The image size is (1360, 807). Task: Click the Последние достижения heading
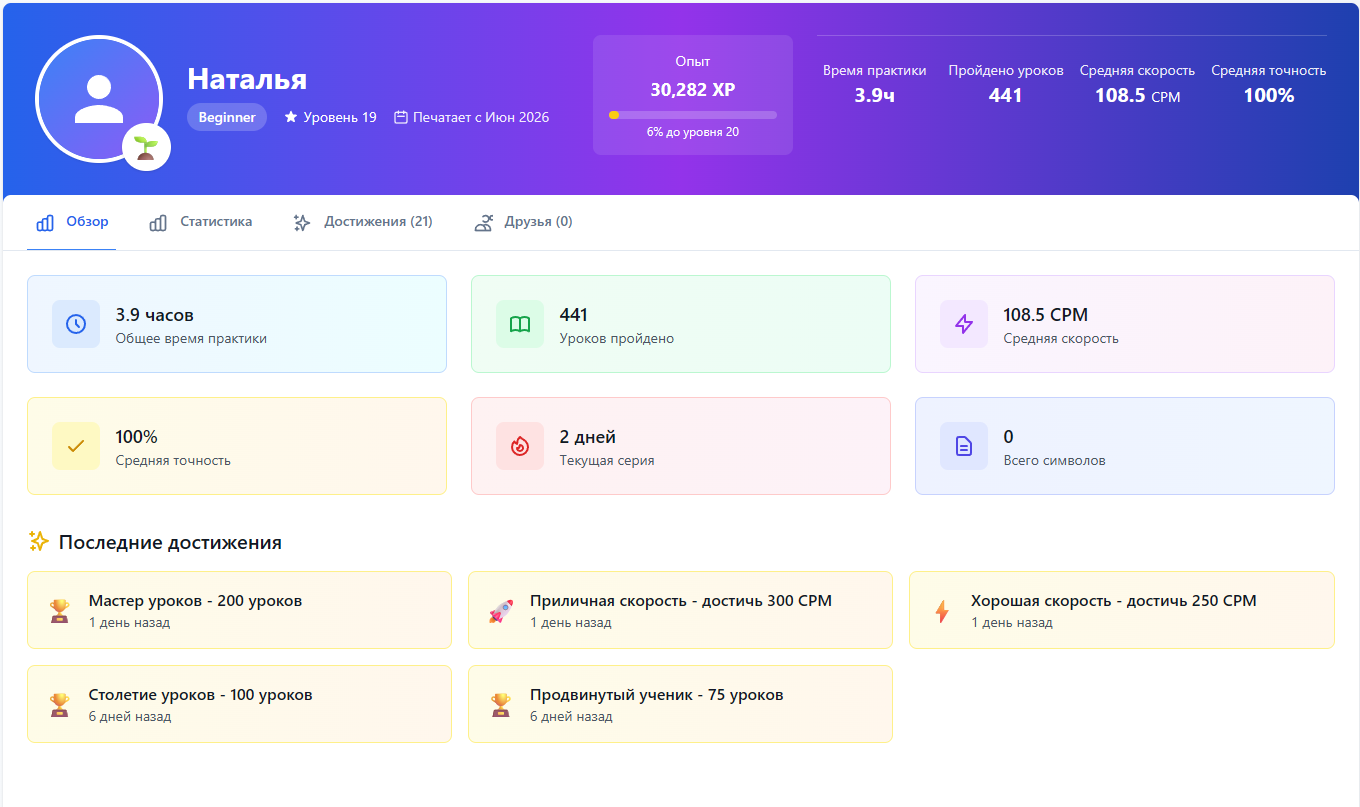pyautogui.click(x=170, y=543)
